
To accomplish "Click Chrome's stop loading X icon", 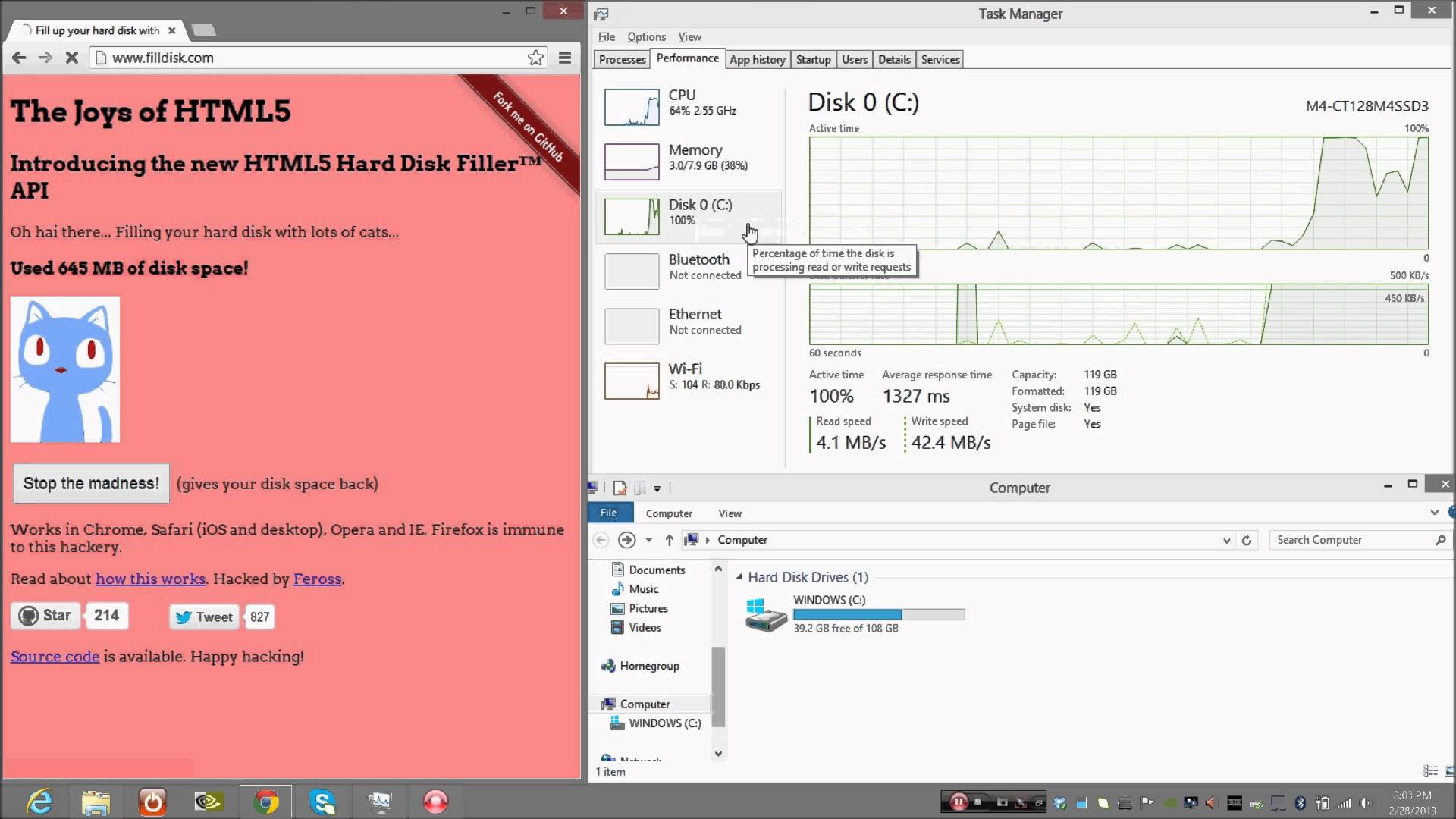I will (72, 58).
